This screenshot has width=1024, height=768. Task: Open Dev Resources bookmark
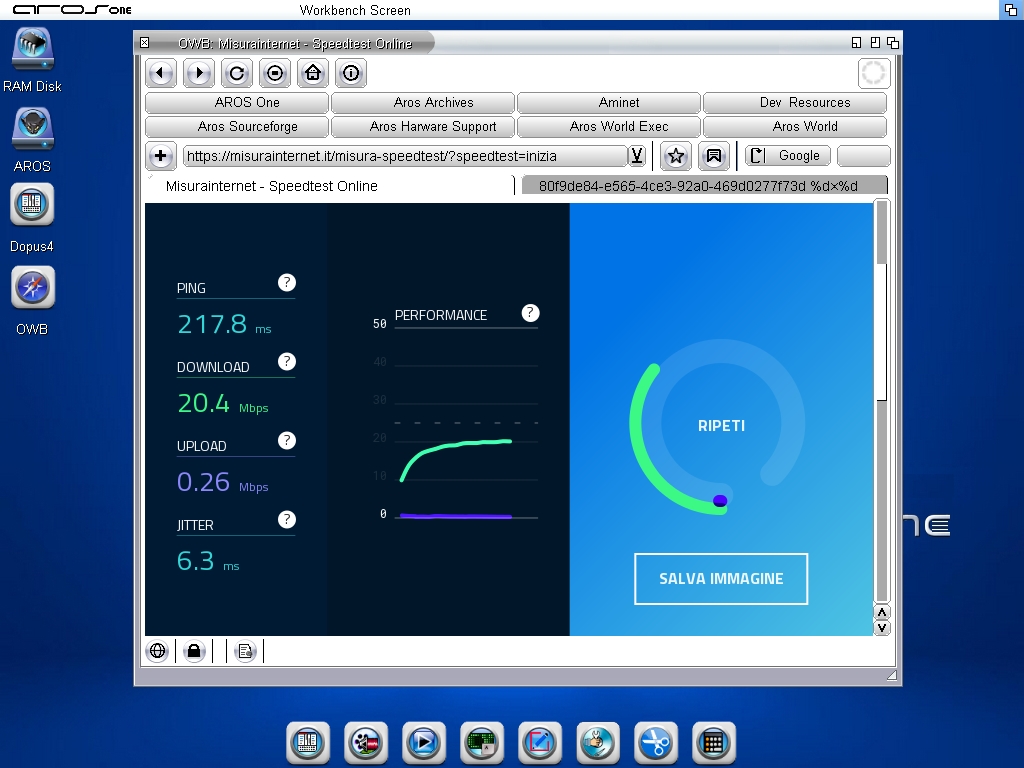(x=795, y=103)
